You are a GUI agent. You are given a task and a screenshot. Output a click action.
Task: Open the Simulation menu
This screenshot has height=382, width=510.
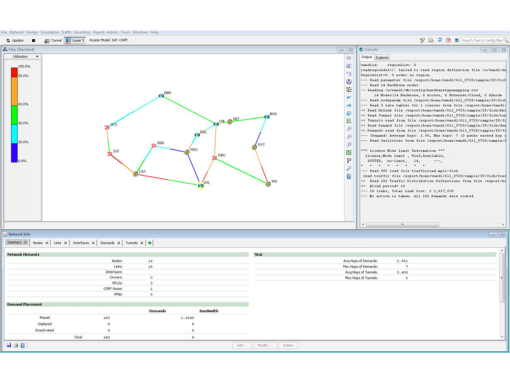coord(49,32)
